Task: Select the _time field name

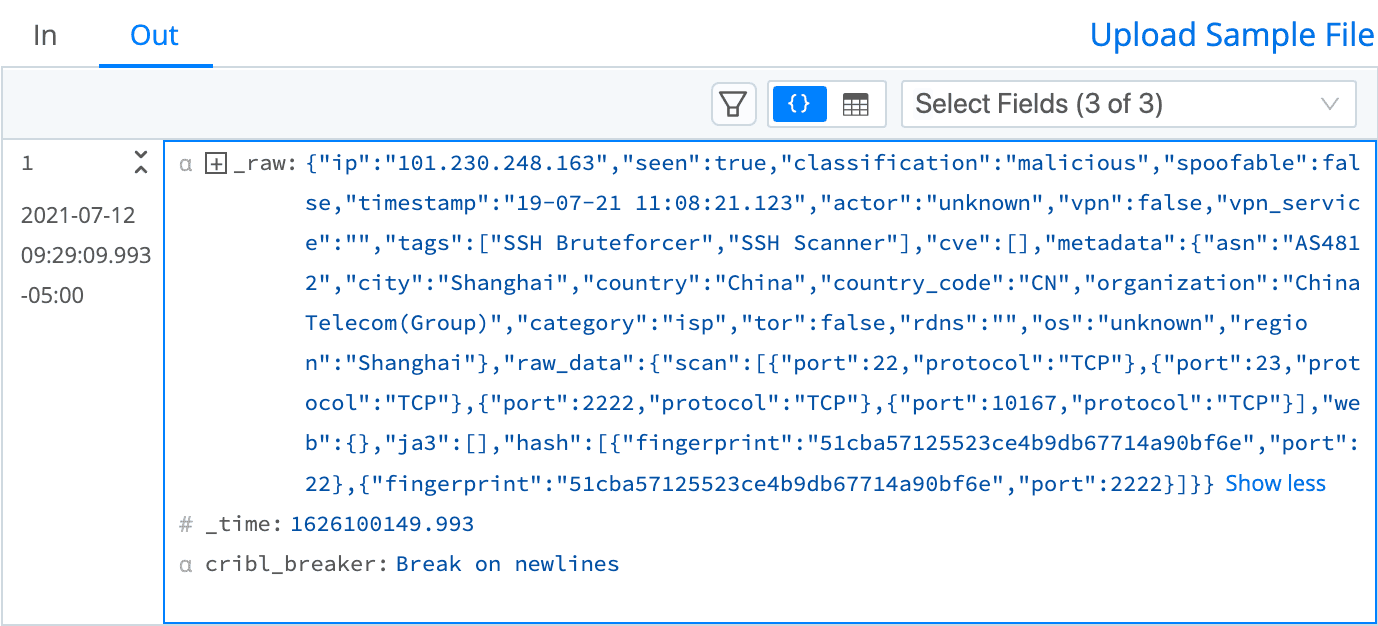Action: coord(245,524)
